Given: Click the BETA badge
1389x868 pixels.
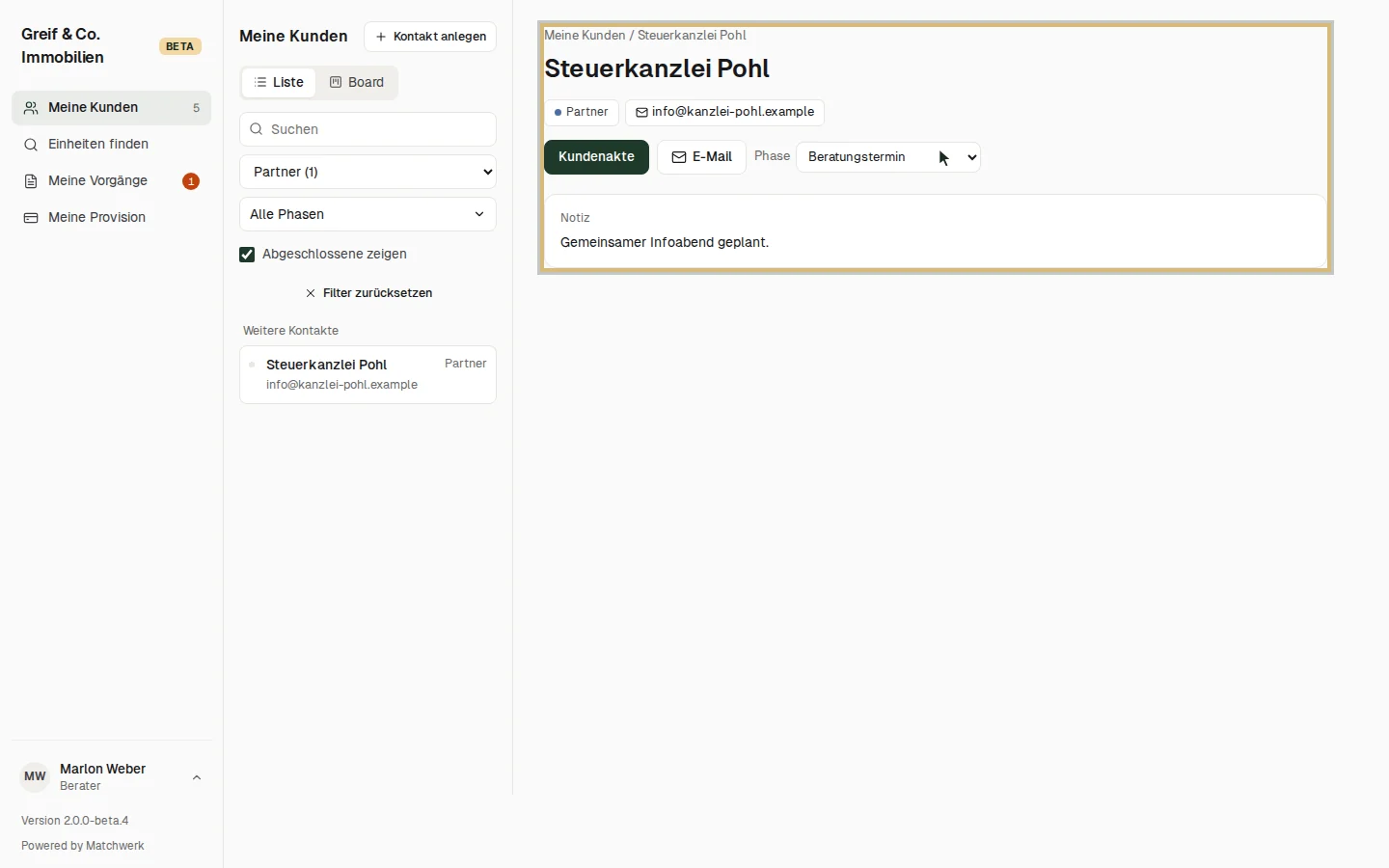Looking at the screenshot, I should [x=179, y=46].
